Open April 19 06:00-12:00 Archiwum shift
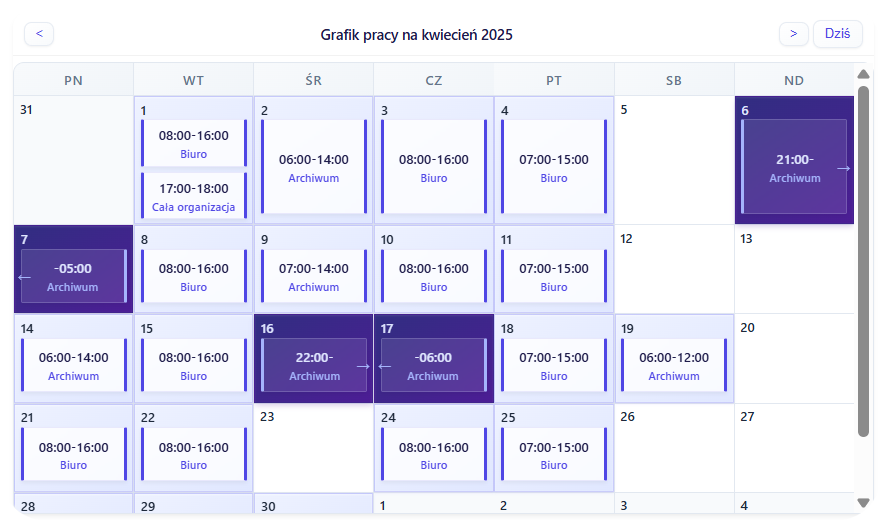The height and width of the screenshot is (522, 882). [x=674, y=365]
